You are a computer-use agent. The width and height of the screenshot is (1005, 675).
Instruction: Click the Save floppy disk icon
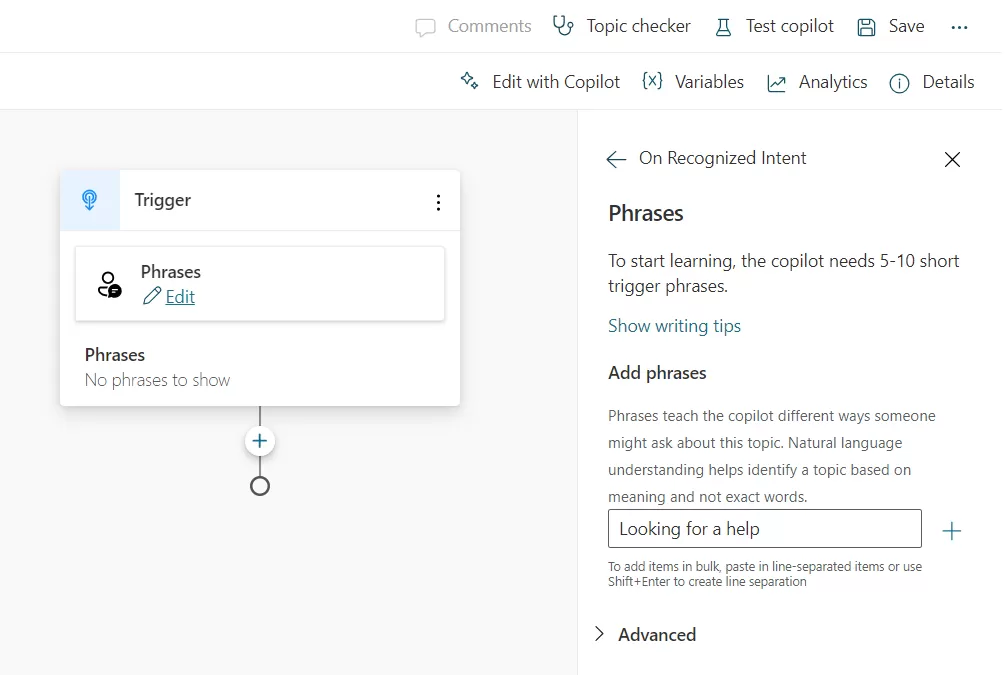867,27
